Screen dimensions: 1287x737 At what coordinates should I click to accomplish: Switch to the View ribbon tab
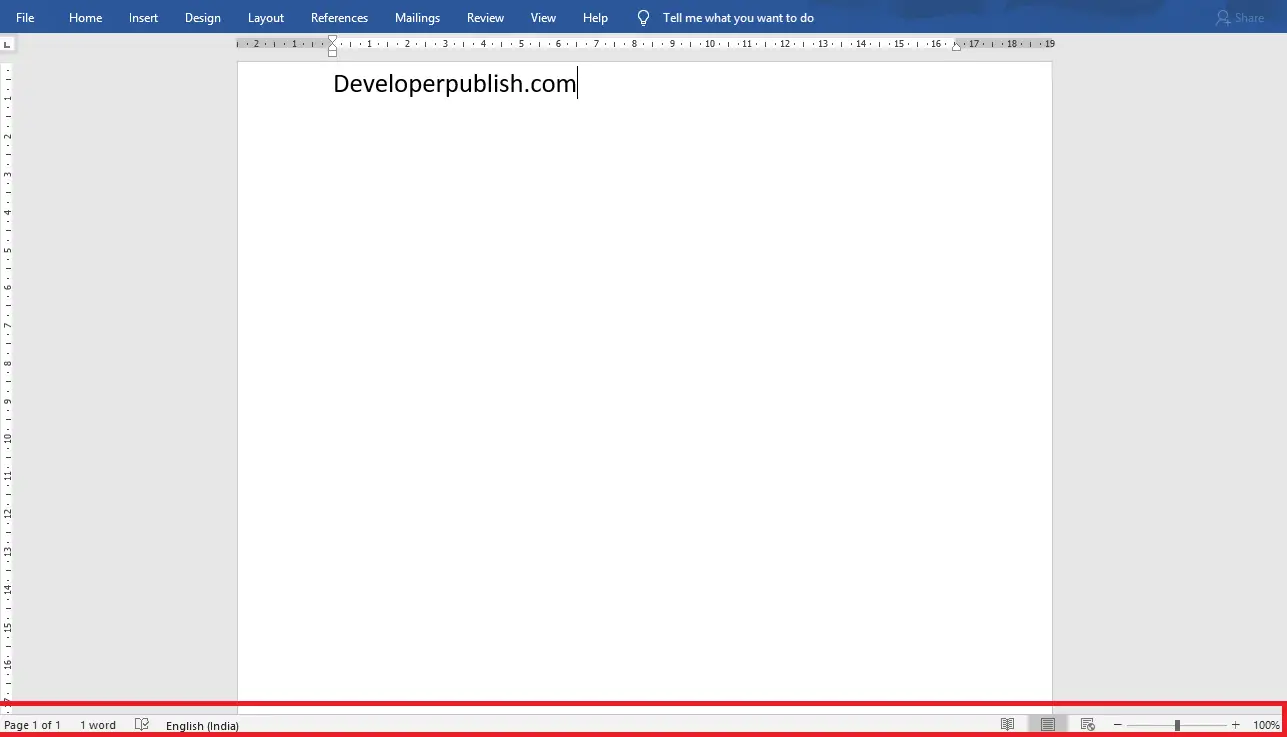coord(543,18)
